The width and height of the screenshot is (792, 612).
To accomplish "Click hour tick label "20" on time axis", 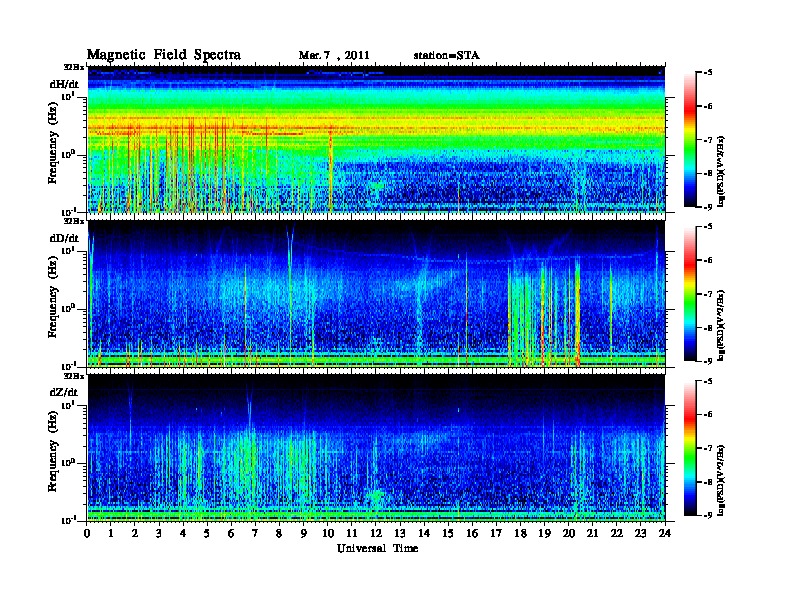I will pyautogui.click(x=569, y=534).
